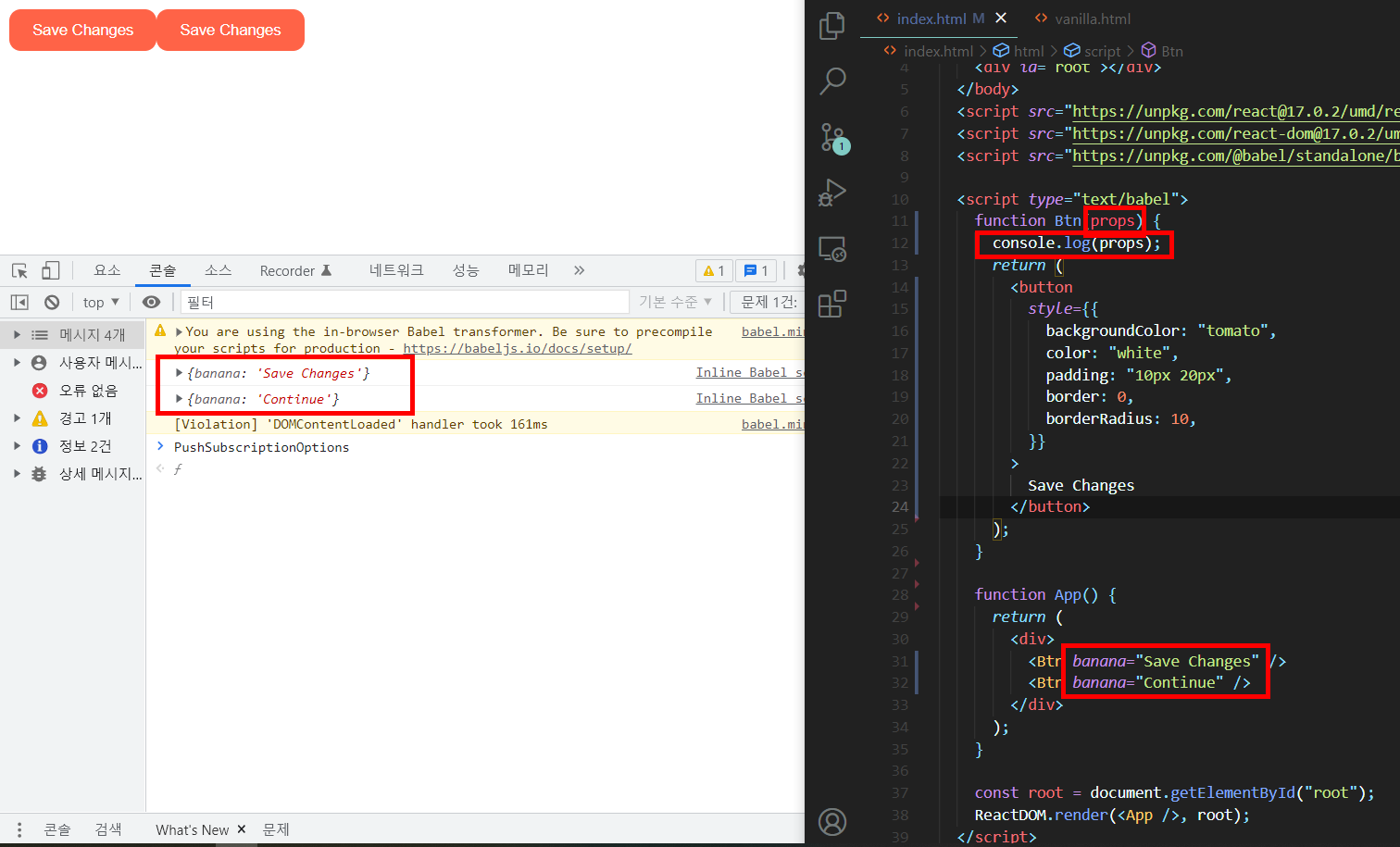The height and width of the screenshot is (847, 1400).
Task: Open VS Code Extensions icon
Action: coord(832,304)
